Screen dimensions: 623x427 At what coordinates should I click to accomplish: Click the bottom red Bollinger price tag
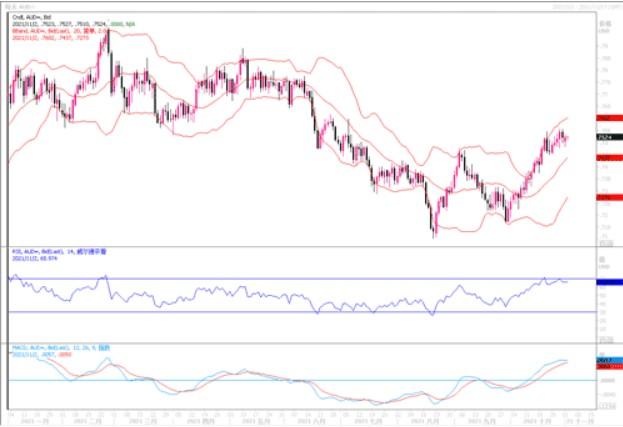604,198
